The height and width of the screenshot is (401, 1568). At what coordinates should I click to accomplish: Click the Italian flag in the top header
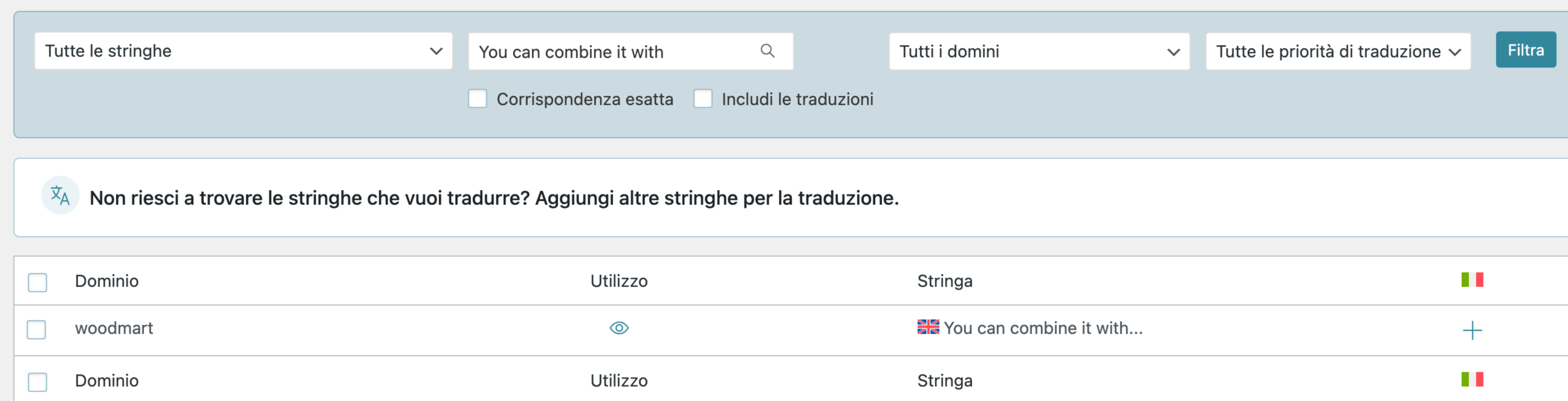click(1472, 279)
